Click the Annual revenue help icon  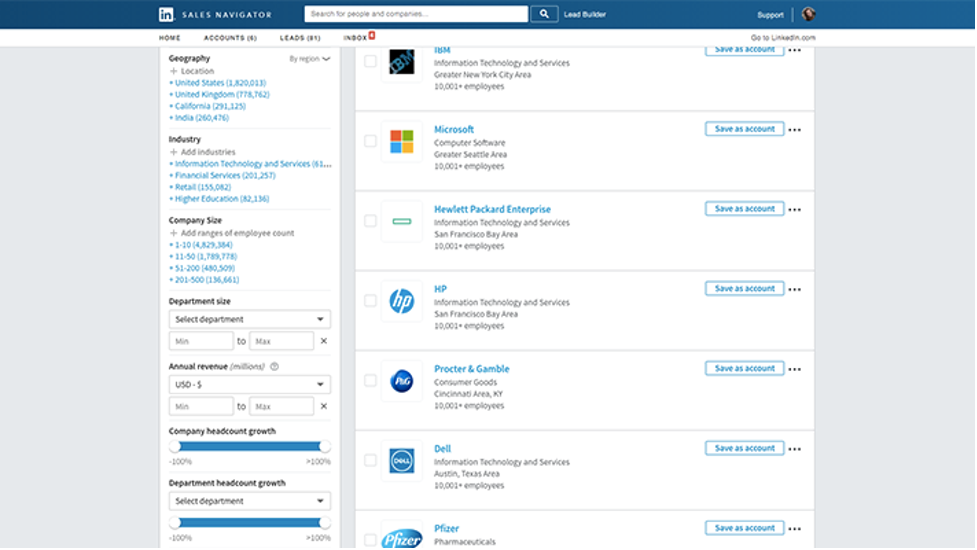275,367
